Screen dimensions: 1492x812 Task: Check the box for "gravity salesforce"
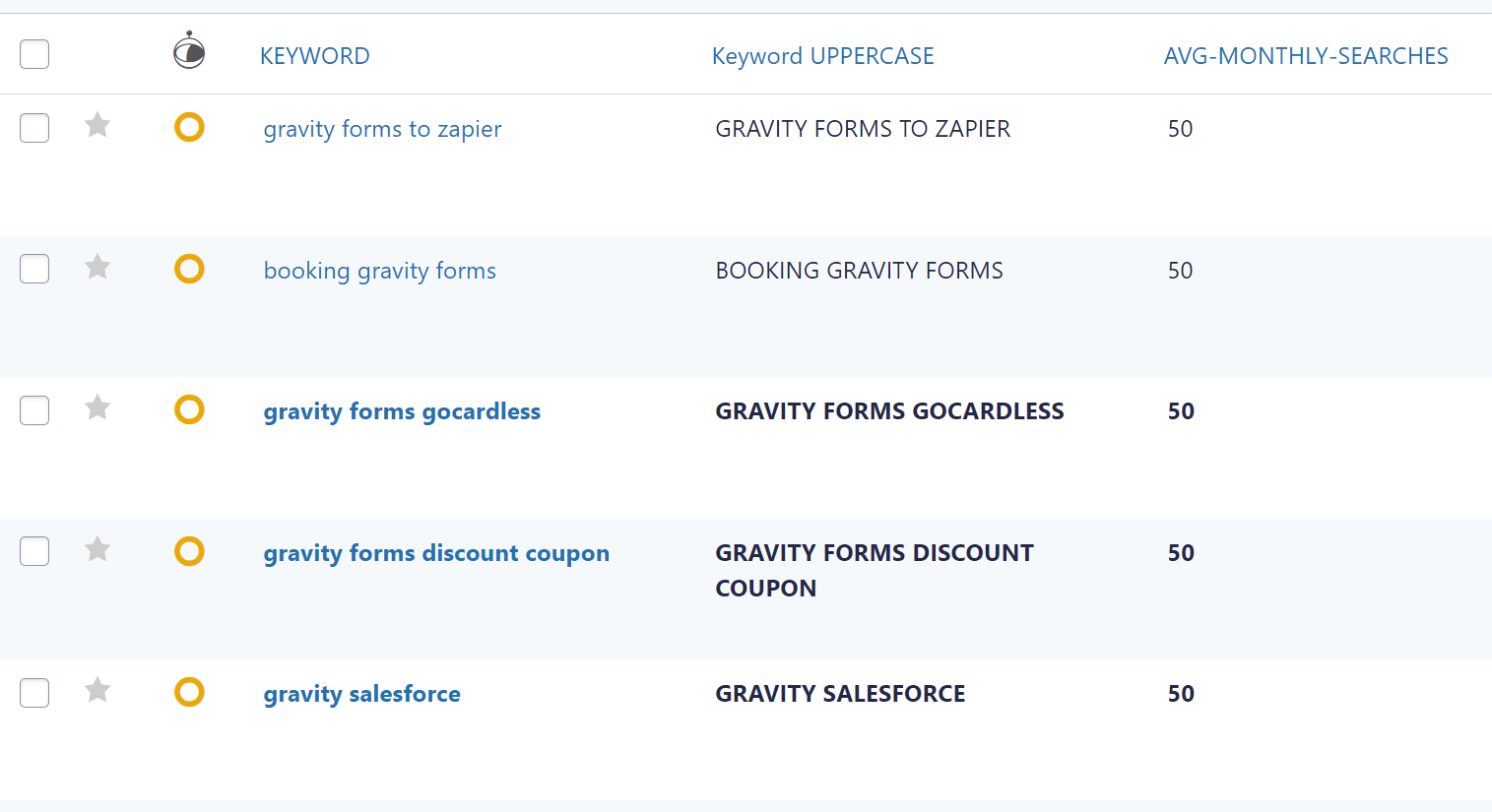click(x=34, y=690)
